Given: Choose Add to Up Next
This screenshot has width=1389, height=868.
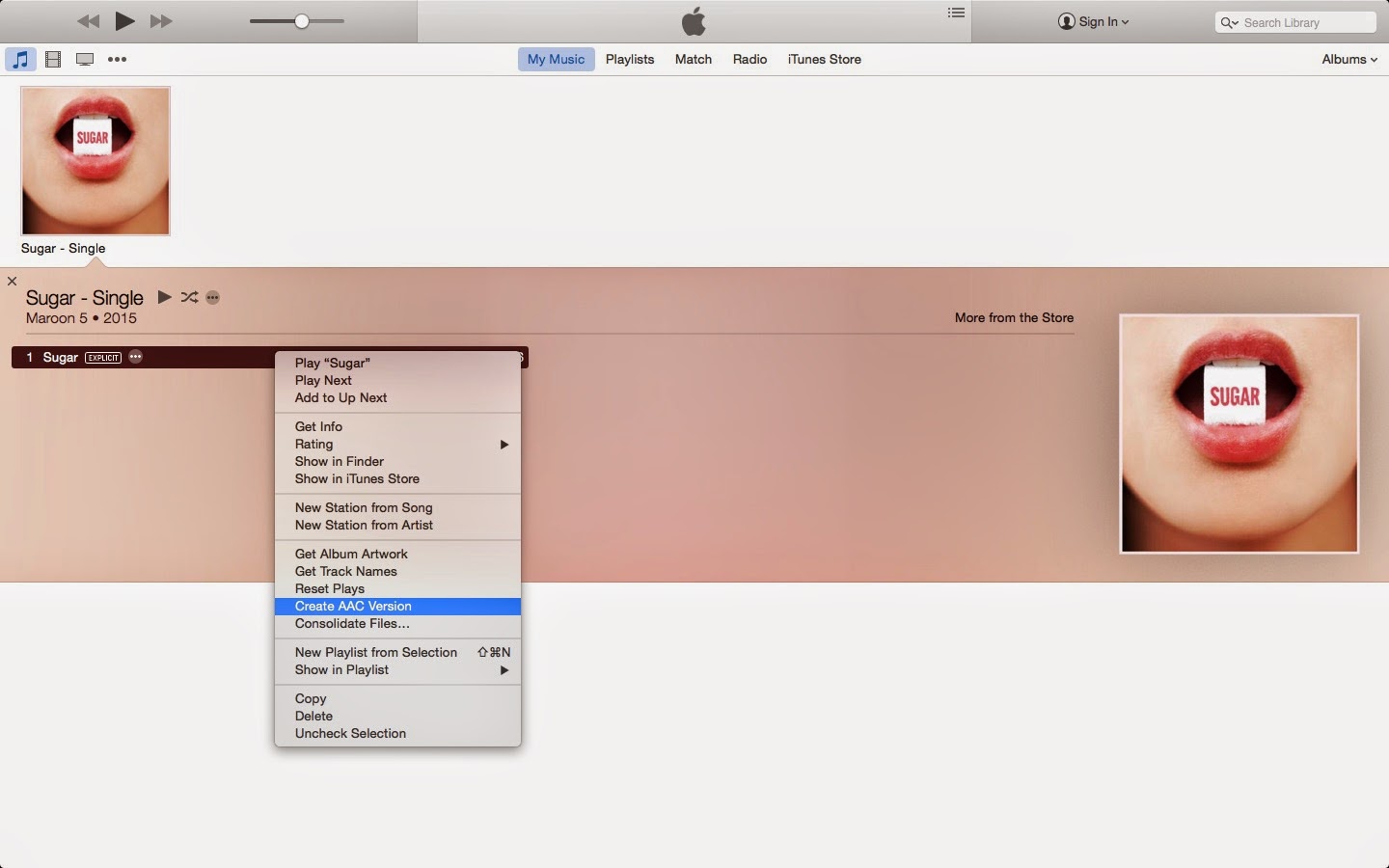Looking at the screenshot, I should (x=397, y=397).
